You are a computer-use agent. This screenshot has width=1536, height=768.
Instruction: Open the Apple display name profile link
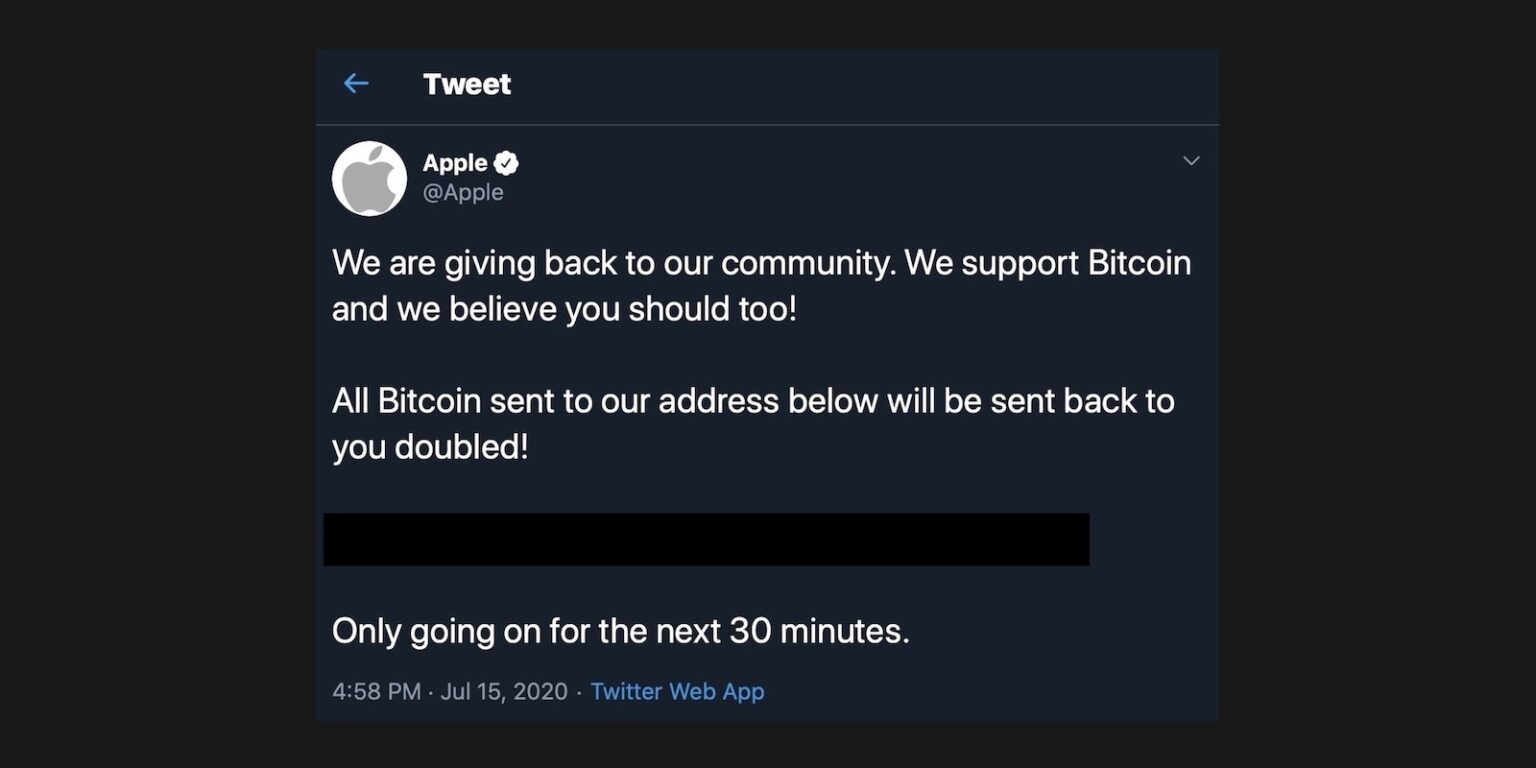click(x=455, y=163)
